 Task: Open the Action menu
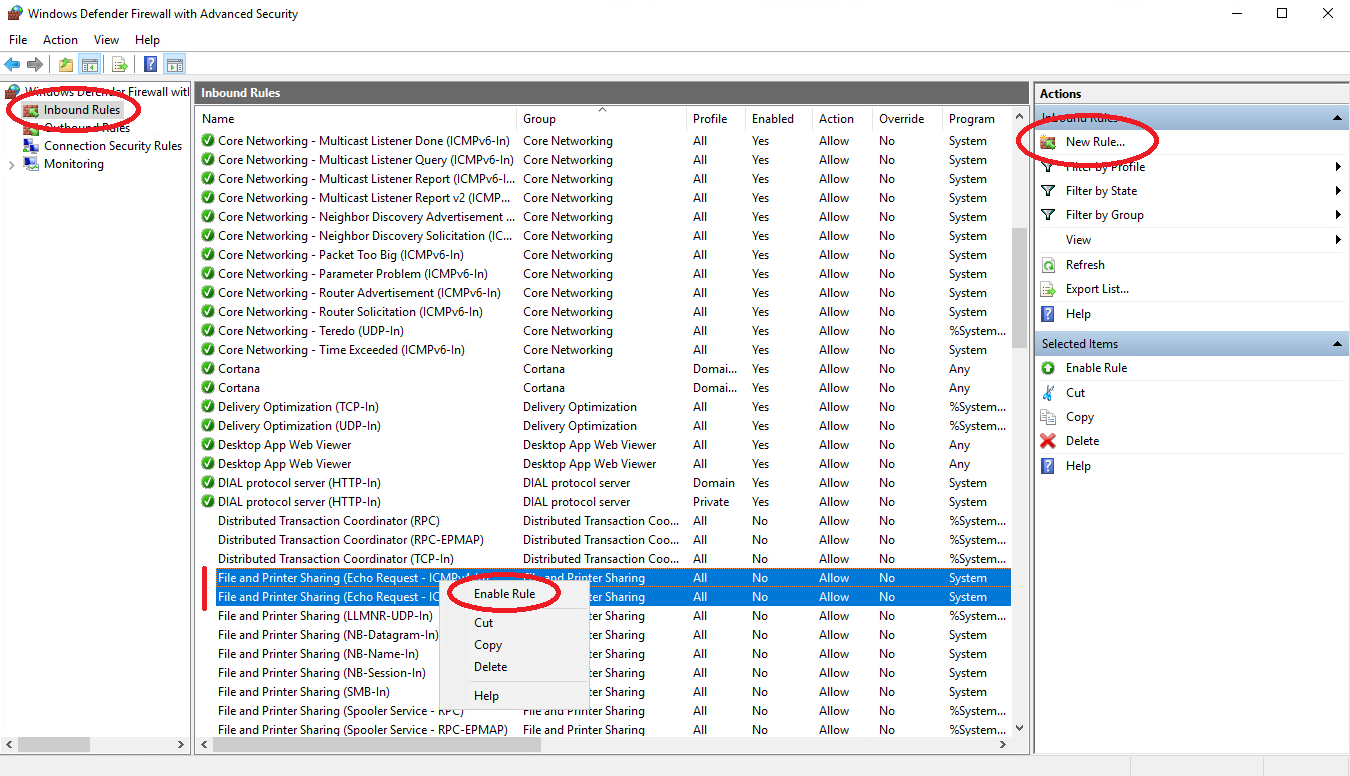click(x=60, y=40)
